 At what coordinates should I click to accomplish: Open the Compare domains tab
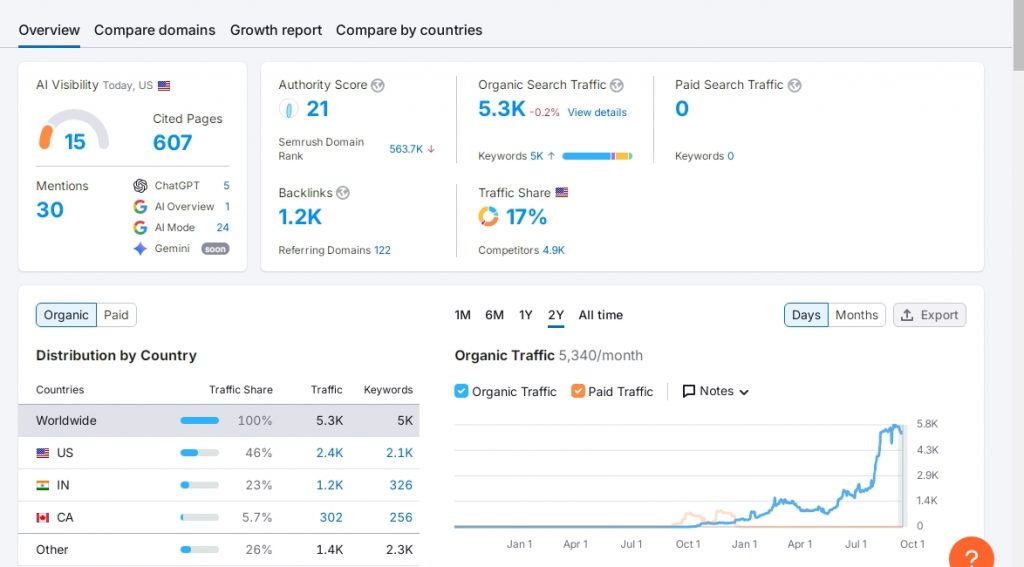click(155, 30)
